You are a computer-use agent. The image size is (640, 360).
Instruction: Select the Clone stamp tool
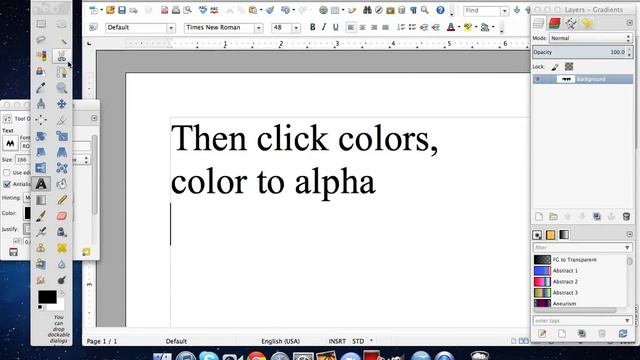(41, 248)
